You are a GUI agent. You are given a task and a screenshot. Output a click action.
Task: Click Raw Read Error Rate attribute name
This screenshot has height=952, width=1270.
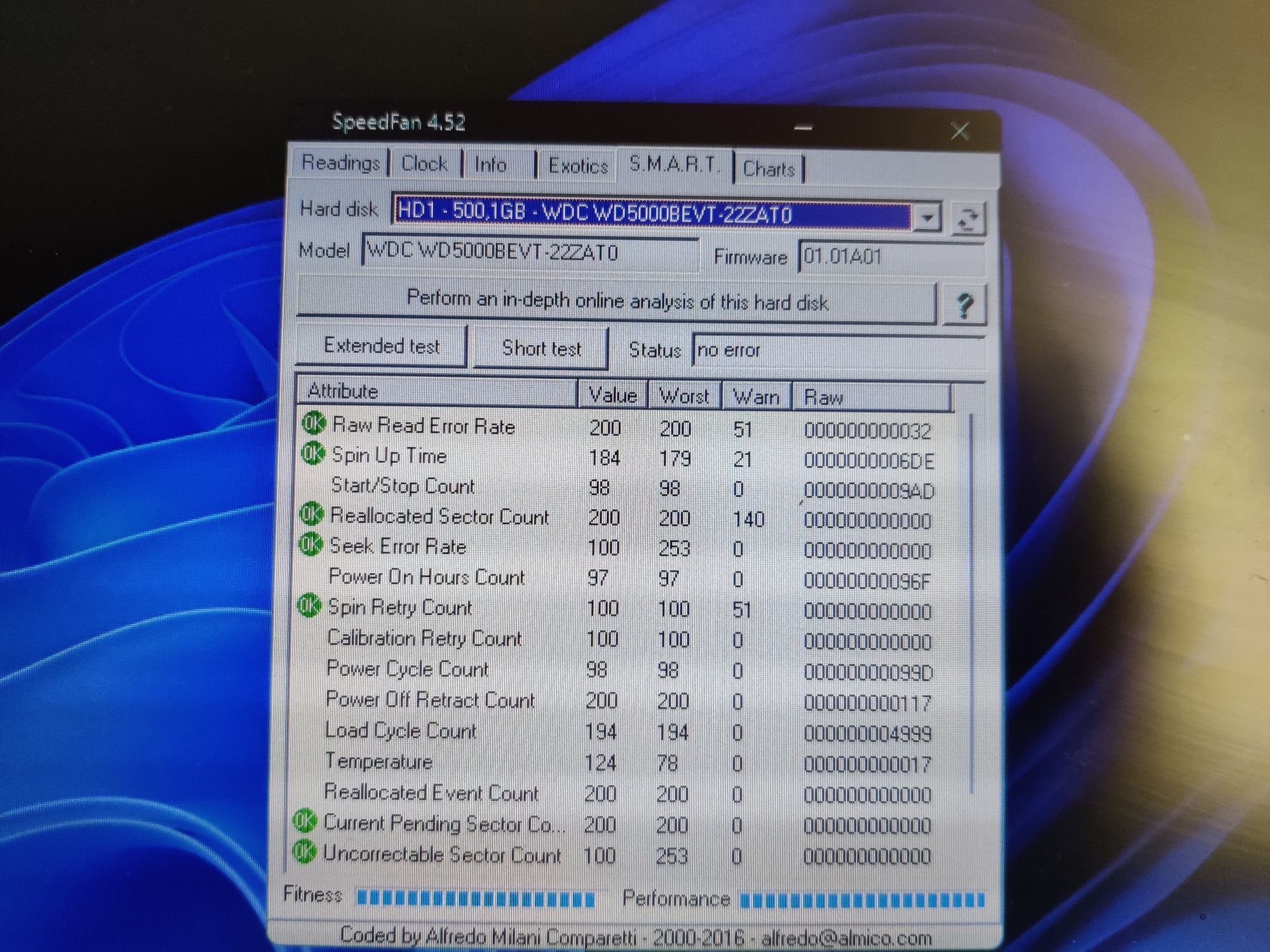coord(424,426)
